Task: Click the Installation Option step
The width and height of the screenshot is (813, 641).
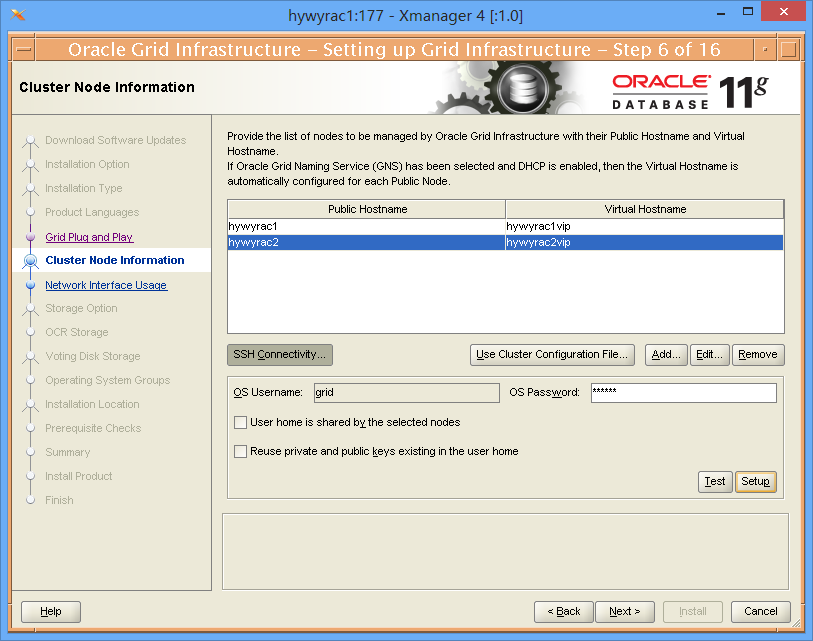Action: click(x=87, y=164)
